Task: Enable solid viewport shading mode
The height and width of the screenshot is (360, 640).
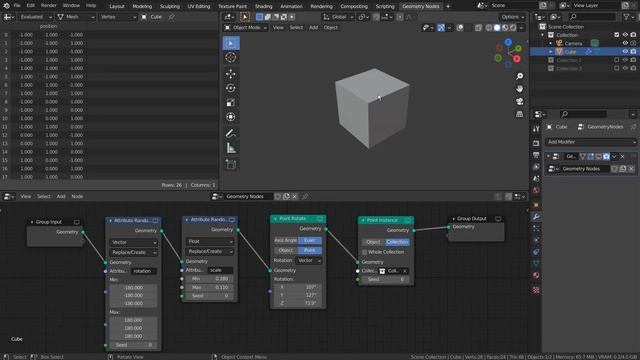Action: tap(497, 28)
